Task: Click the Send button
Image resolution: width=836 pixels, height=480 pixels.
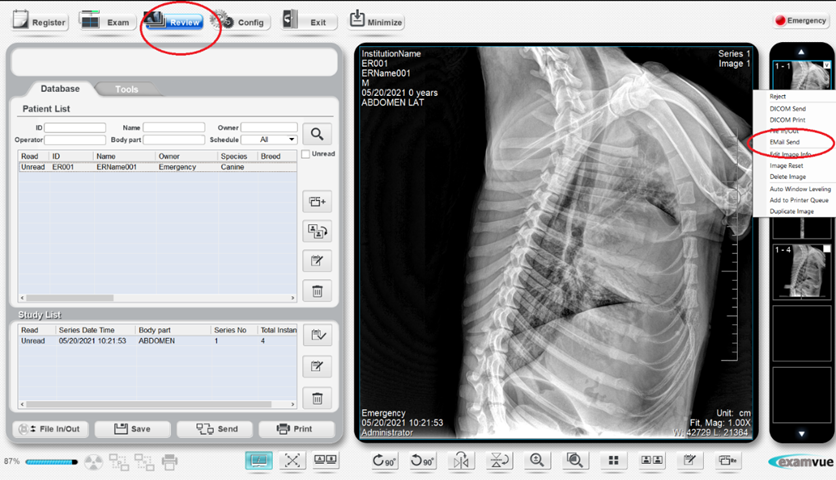Action: coord(216,429)
